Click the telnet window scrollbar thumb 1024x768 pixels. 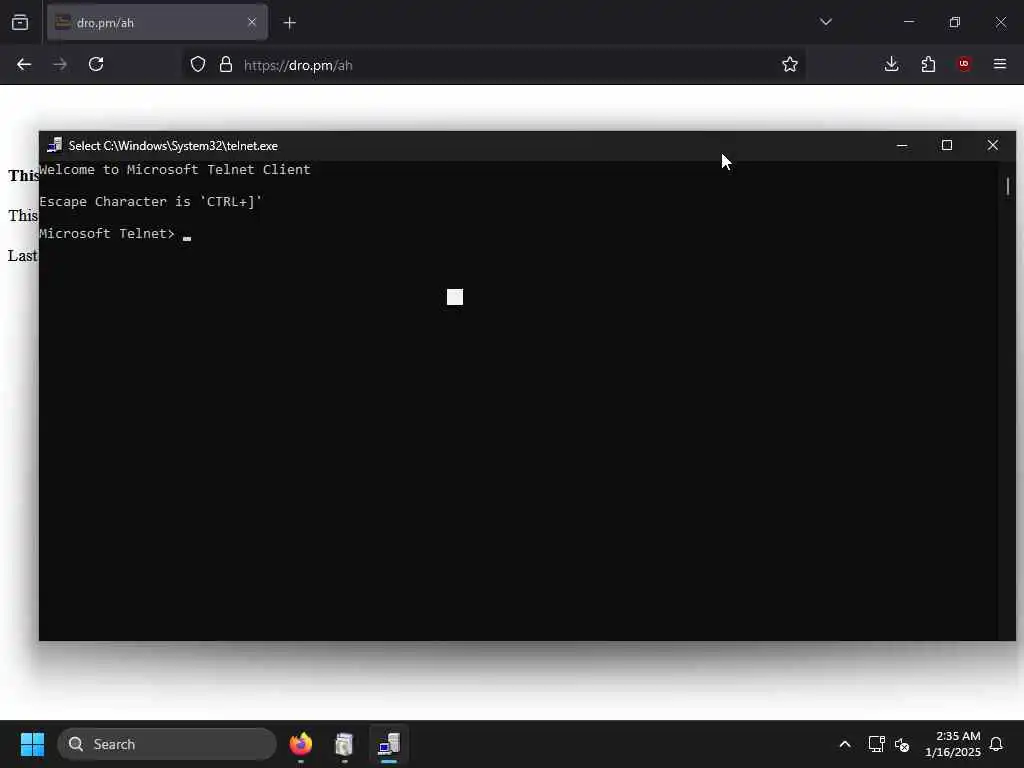[x=1008, y=186]
